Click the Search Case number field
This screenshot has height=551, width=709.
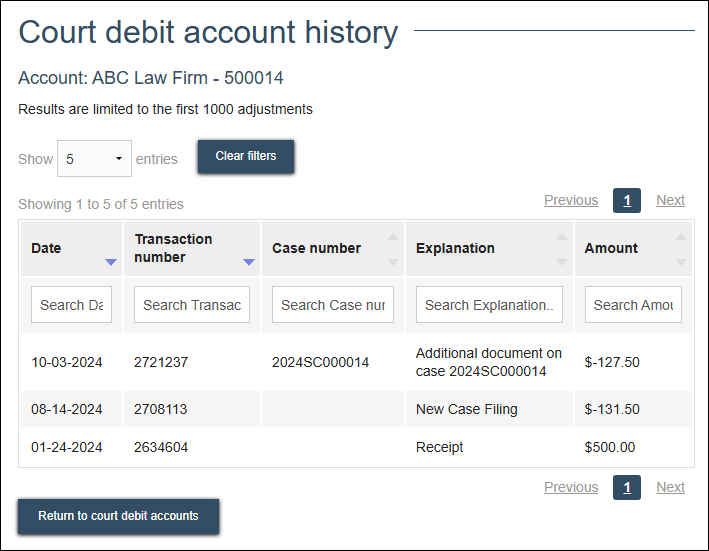pyautogui.click(x=333, y=305)
